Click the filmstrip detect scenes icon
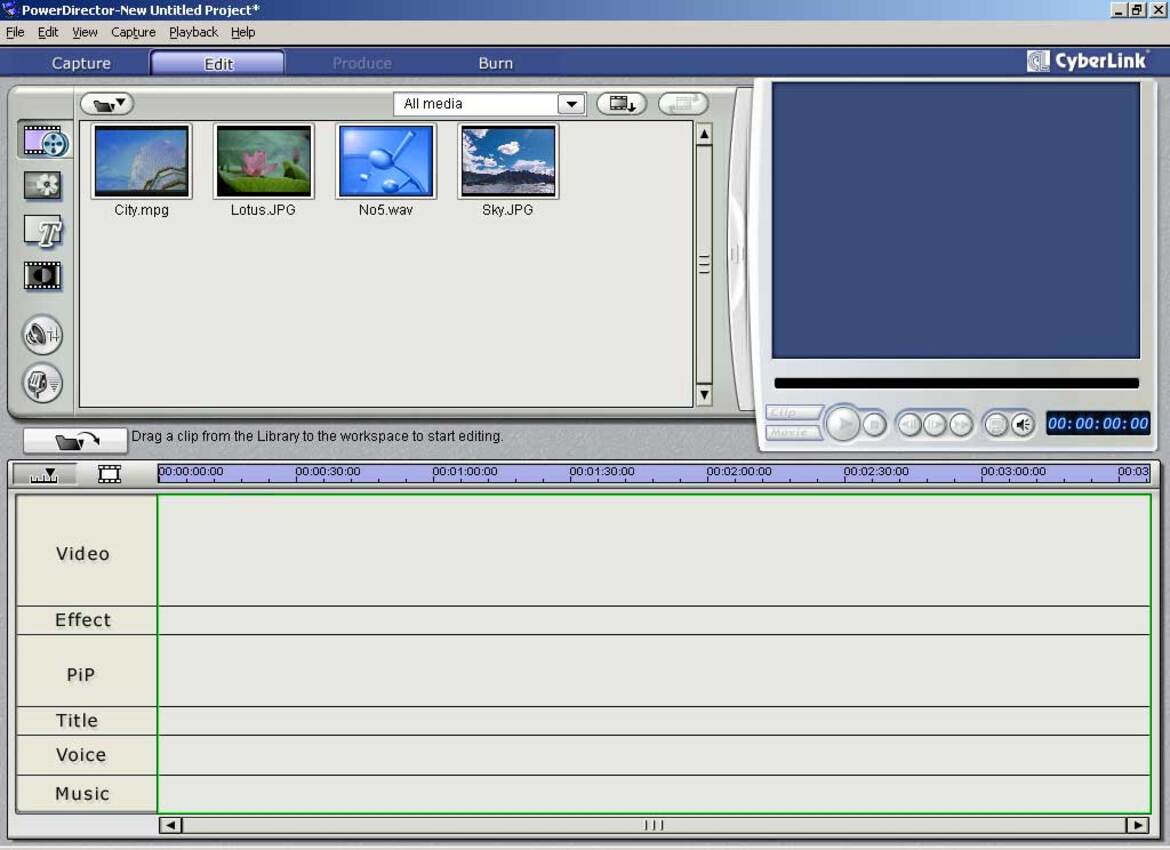 [622, 104]
